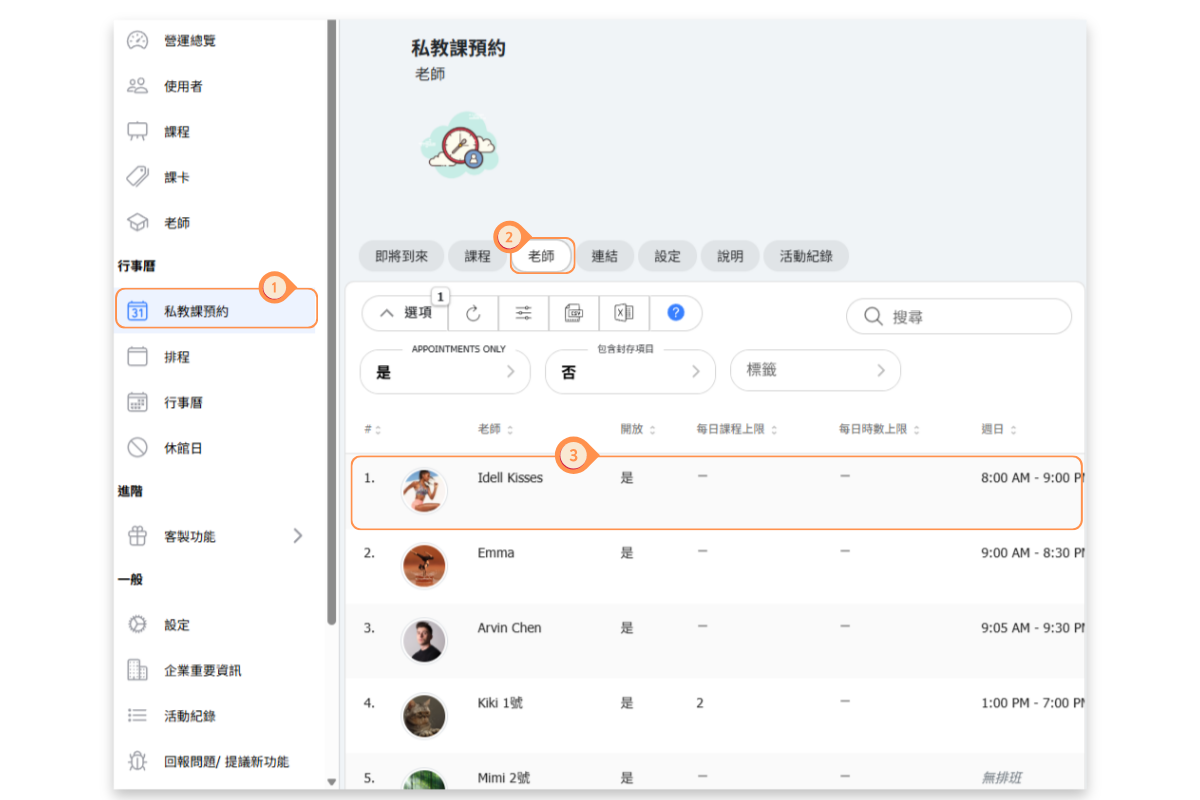Expand 客製功能 submenu arrow

(x=297, y=536)
